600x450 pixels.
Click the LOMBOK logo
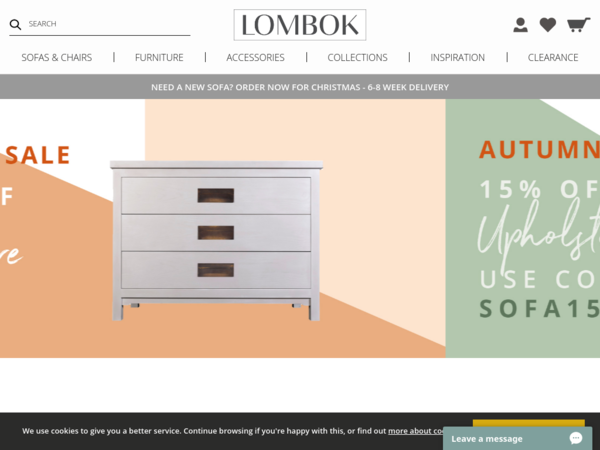point(300,25)
